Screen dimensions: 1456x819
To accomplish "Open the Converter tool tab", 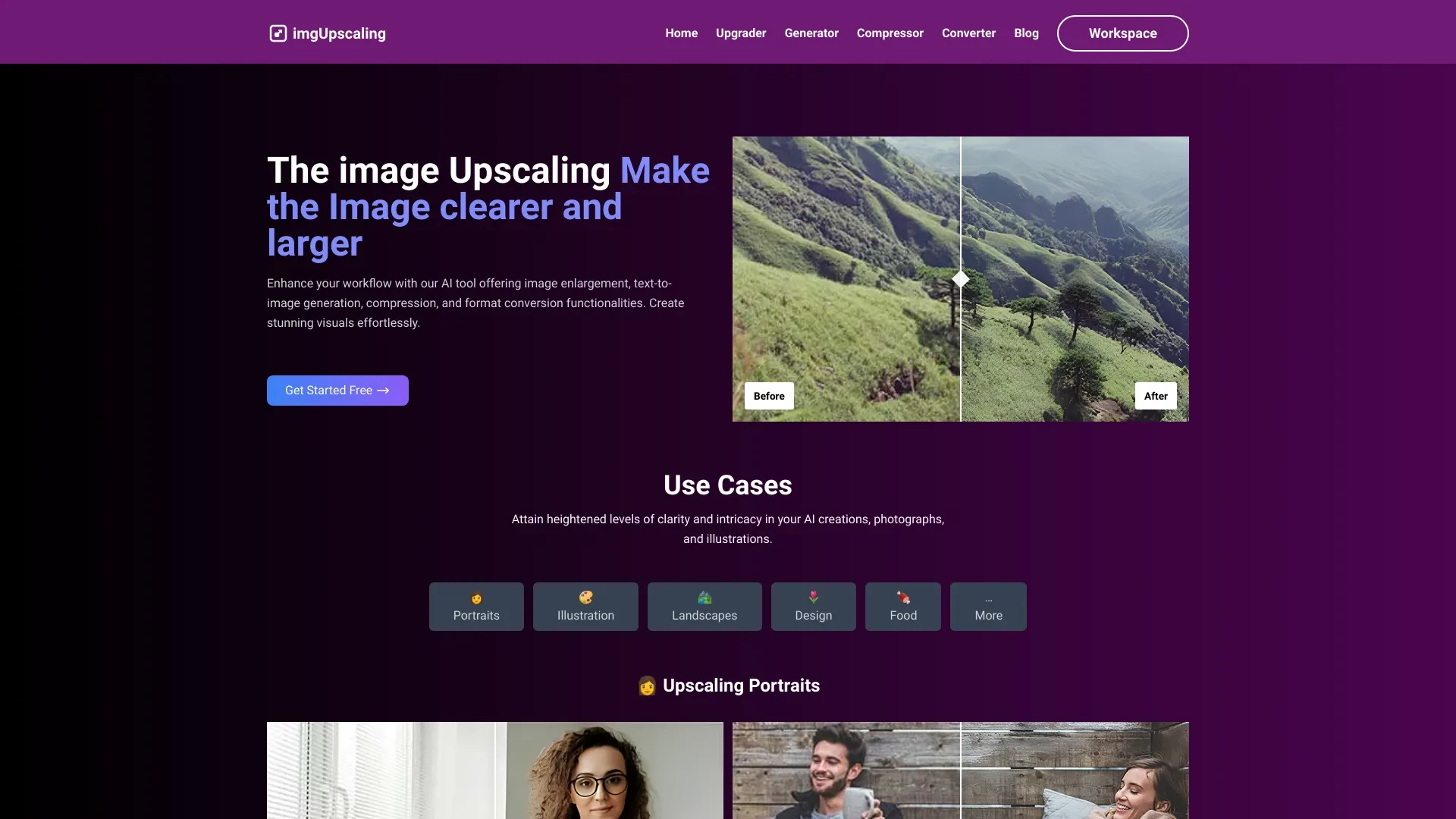I will pos(968,33).
